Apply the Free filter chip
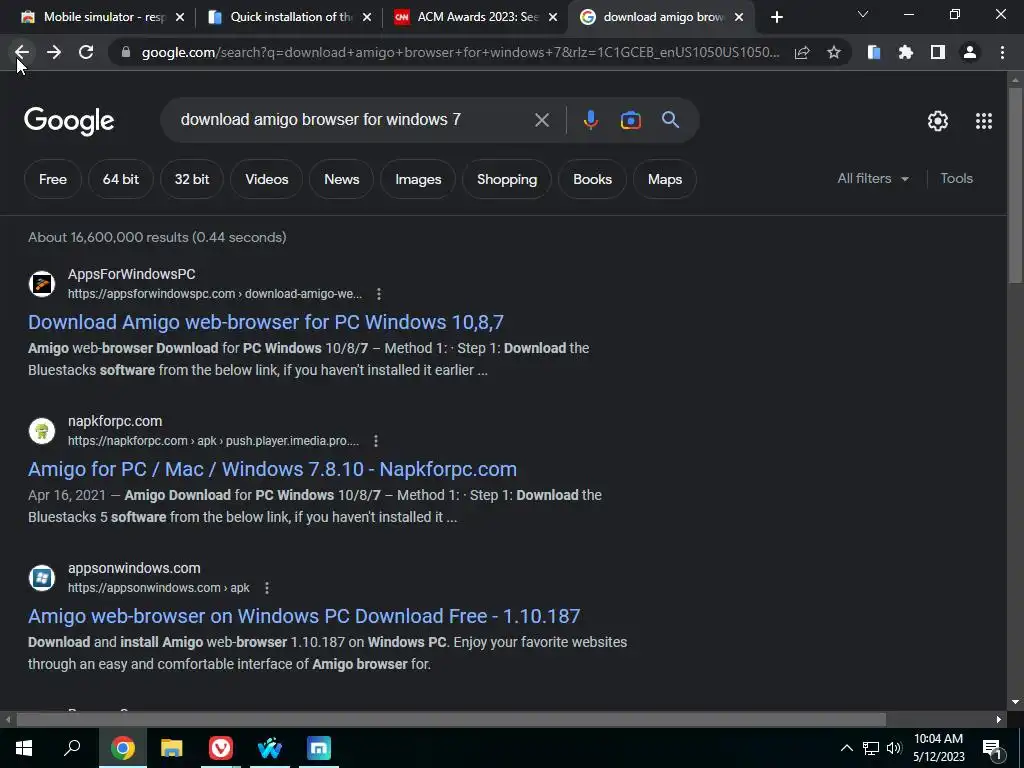Screen dimensions: 1024x768 click(53, 179)
